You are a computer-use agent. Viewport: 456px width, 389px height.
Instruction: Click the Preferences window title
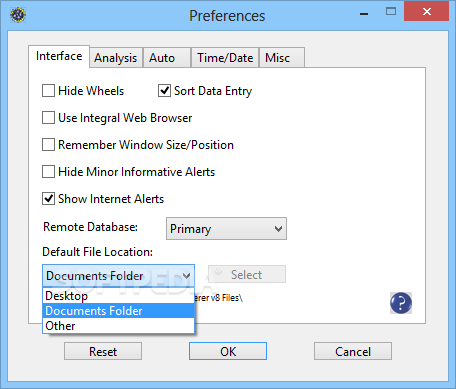[x=227, y=16]
